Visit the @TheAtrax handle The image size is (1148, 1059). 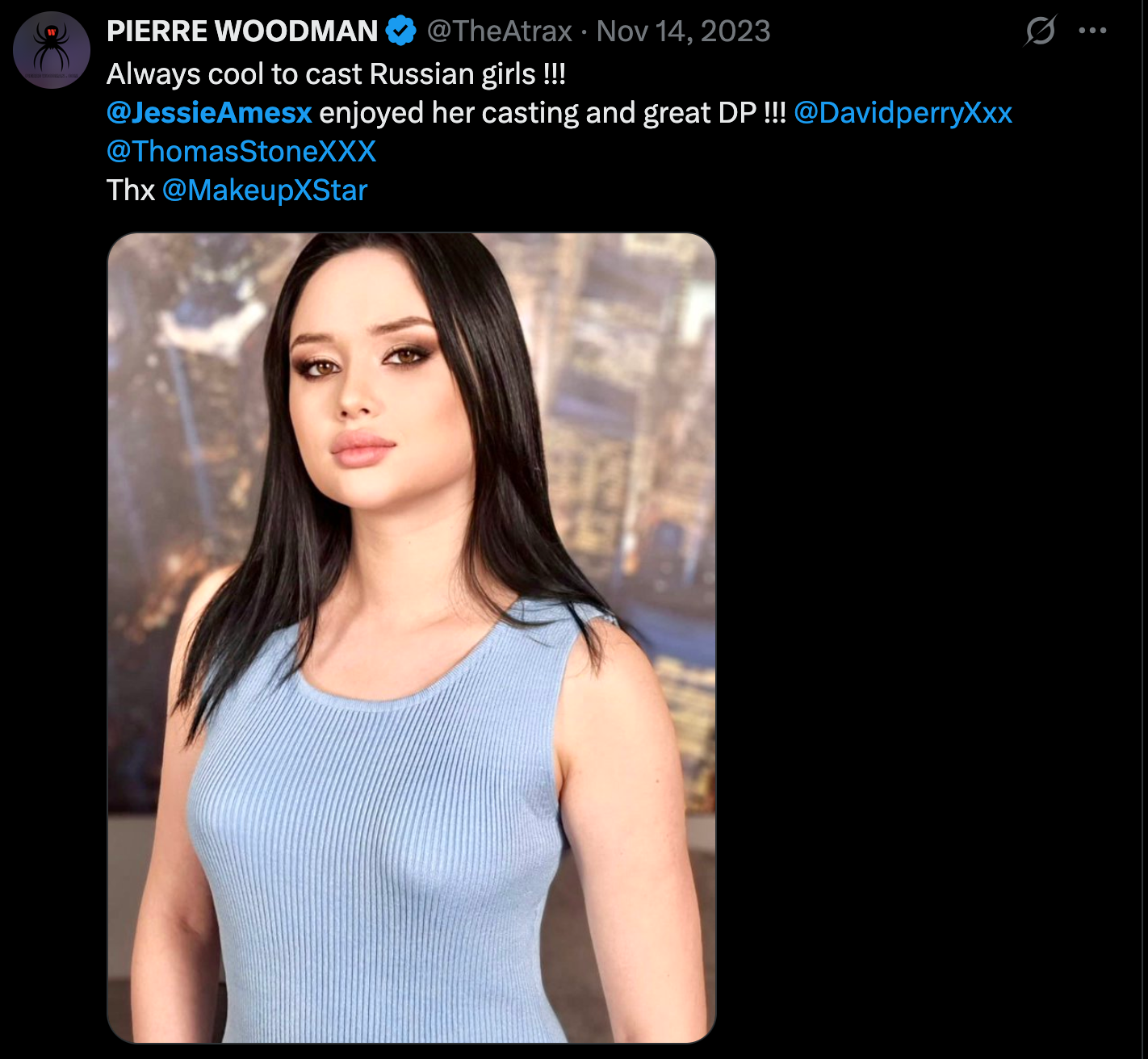[x=500, y=31]
